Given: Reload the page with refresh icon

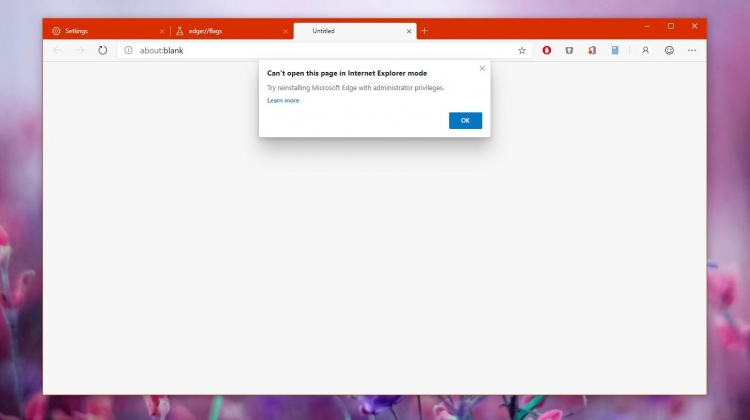Looking at the screenshot, I should click(102, 50).
